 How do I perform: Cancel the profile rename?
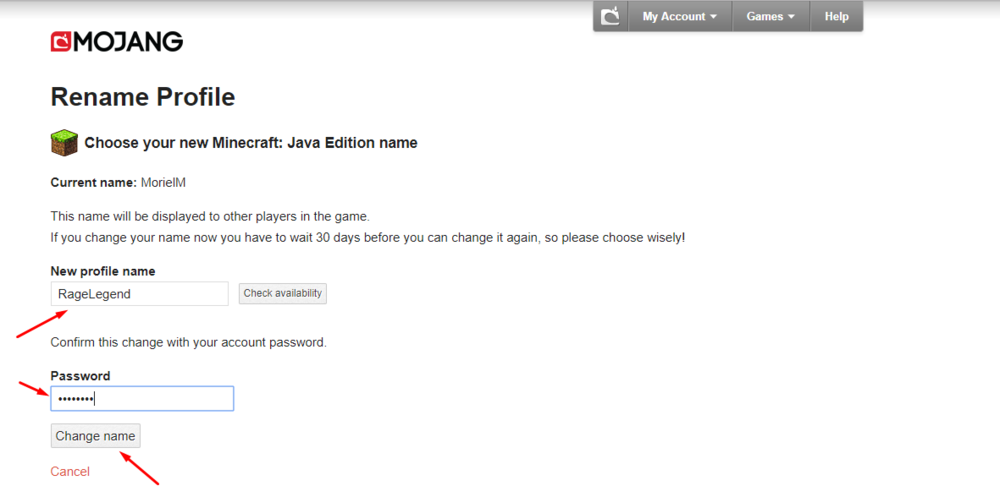(70, 471)
